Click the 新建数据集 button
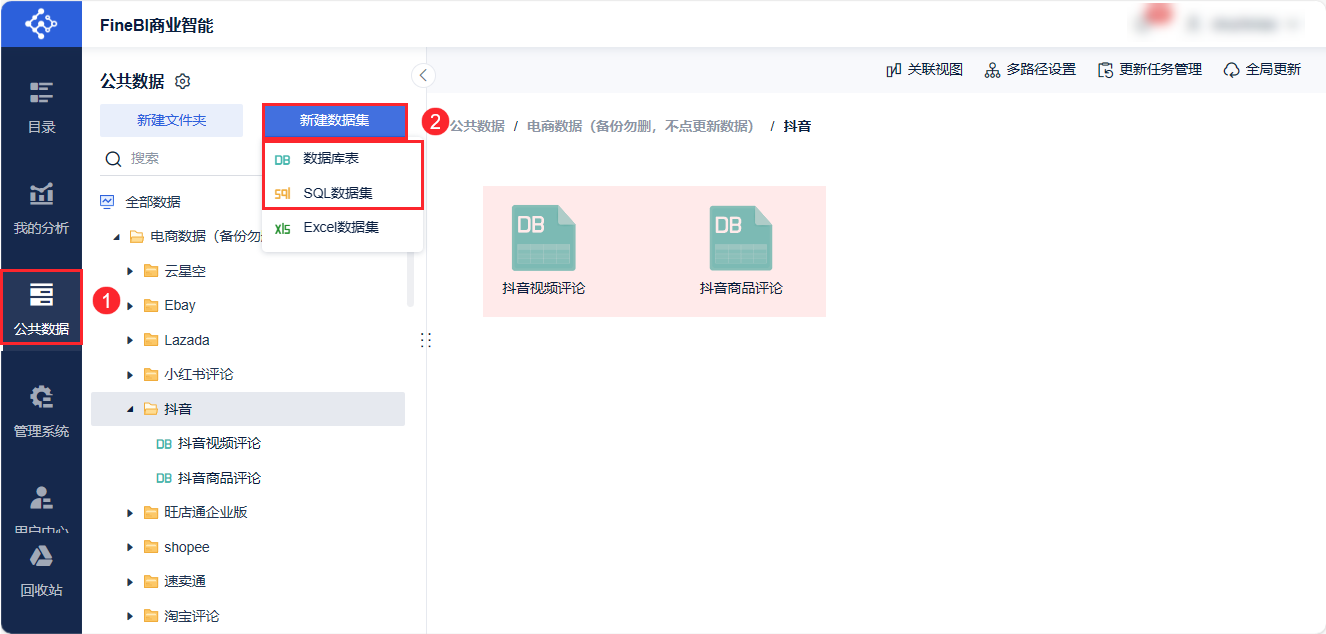 tap(335, 121)
